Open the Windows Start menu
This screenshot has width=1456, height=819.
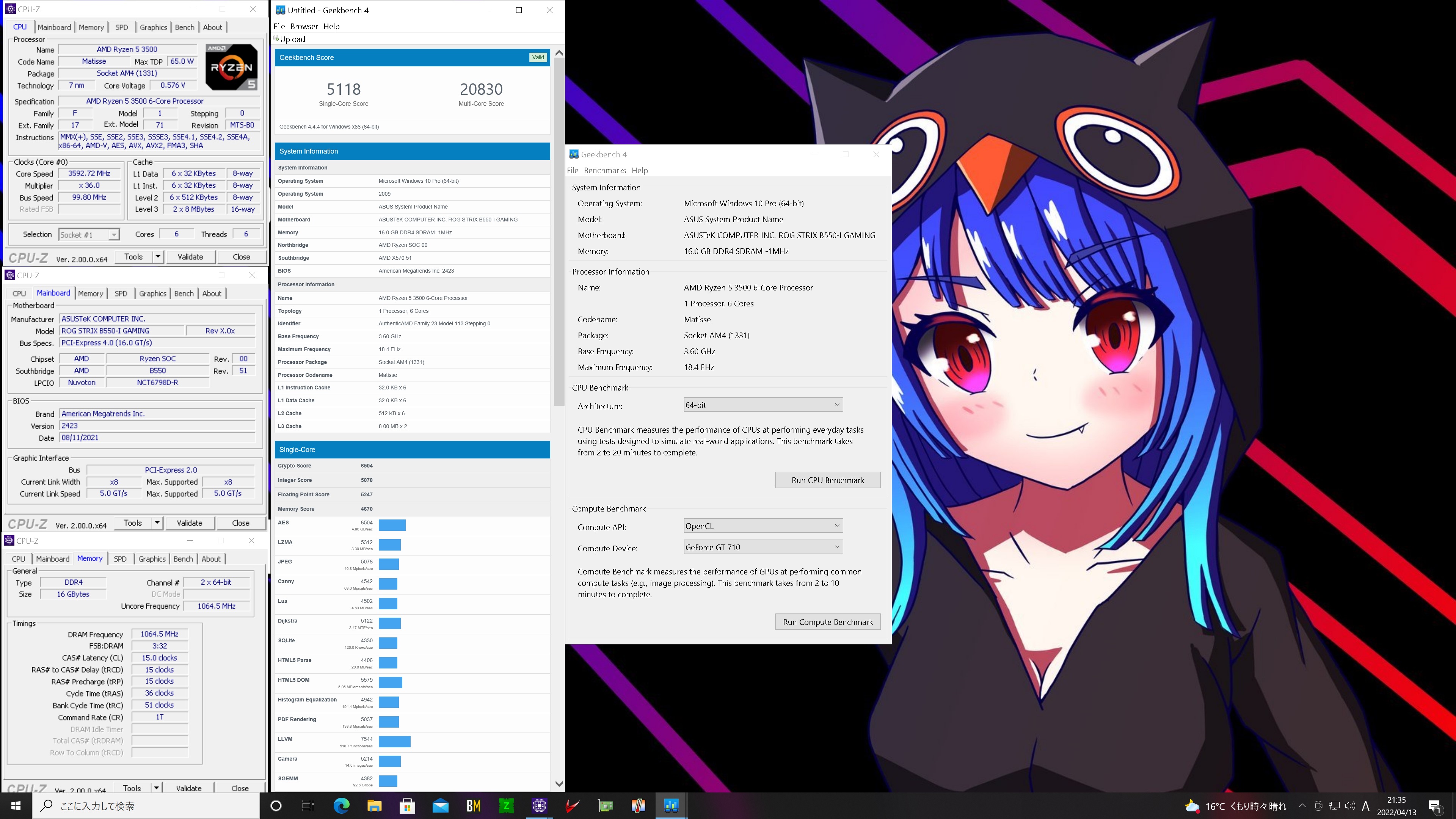[x=16, y=805]
